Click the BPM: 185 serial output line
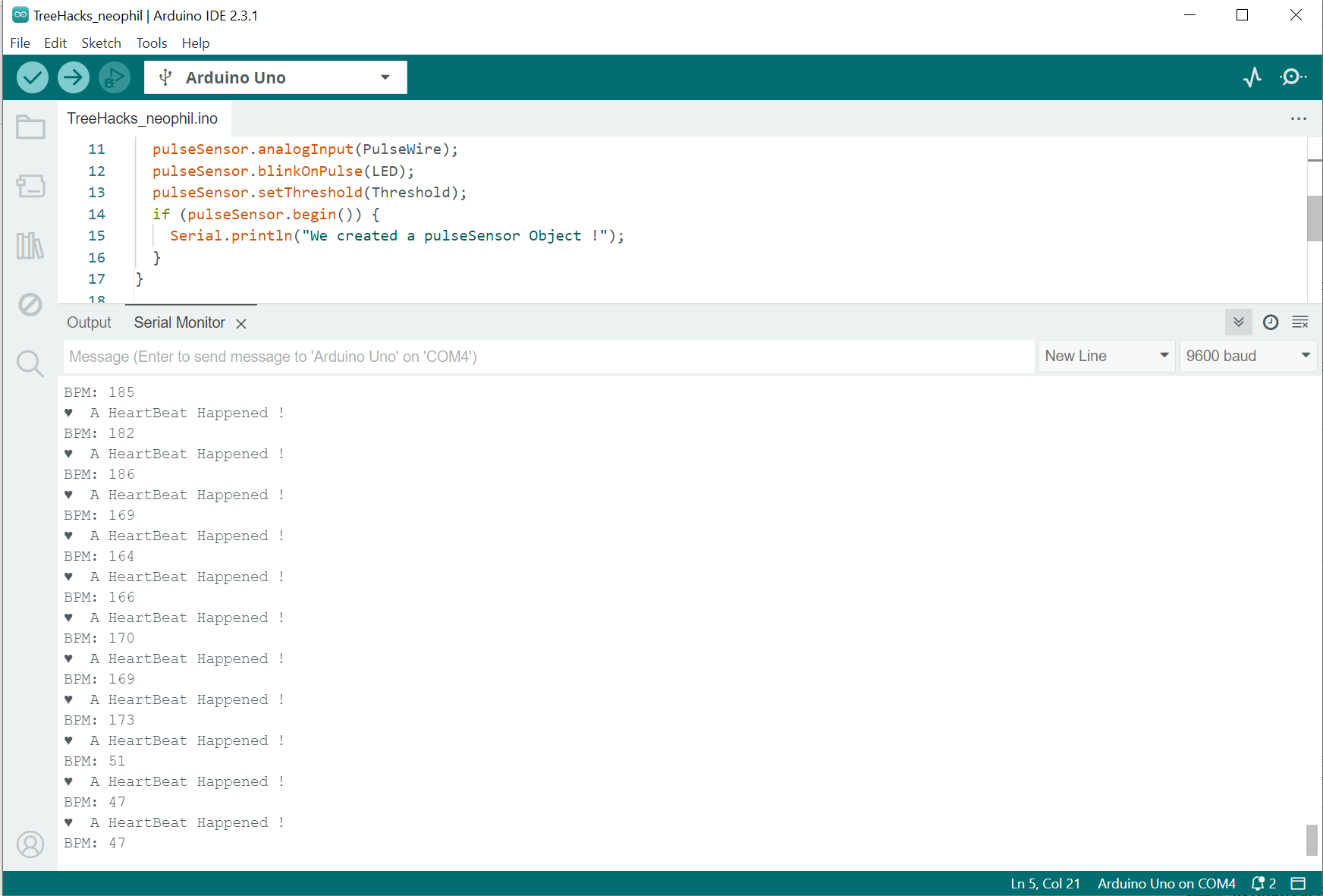The image size is (1323, 896). pos(99,392)
